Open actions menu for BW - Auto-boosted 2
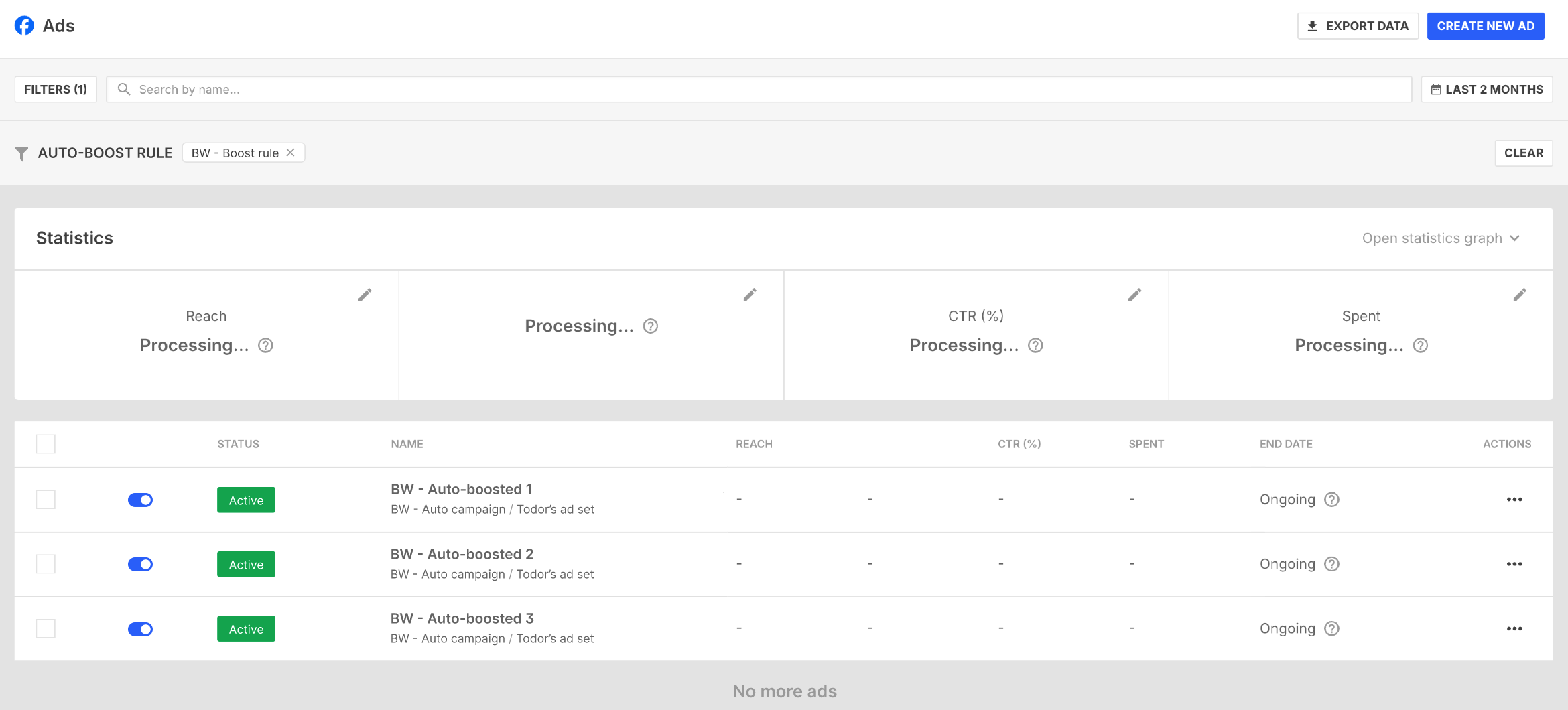The image size is (1568, 710). click(1514, 564)
